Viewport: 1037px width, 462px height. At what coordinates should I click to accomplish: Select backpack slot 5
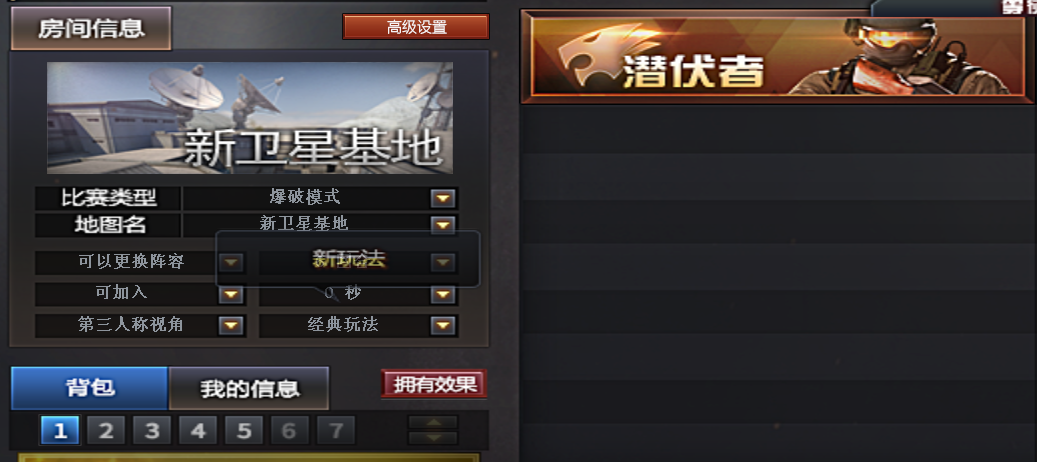[x=244, y=430]
